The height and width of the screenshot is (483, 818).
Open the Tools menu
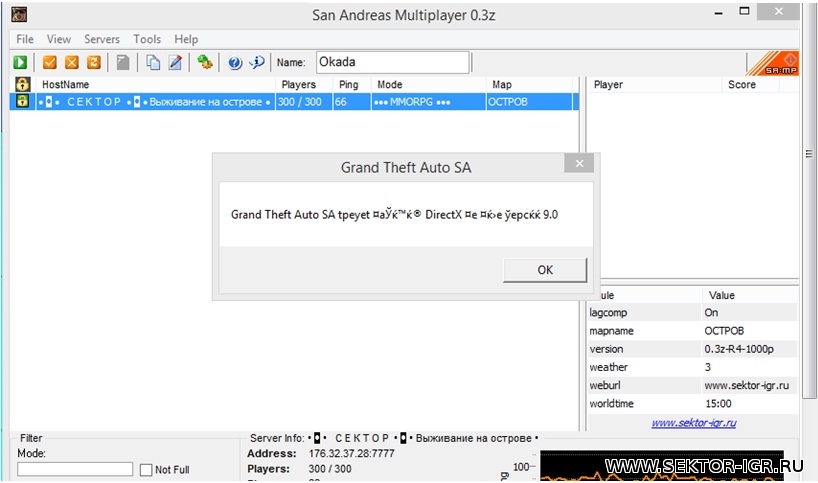point(147,39)
